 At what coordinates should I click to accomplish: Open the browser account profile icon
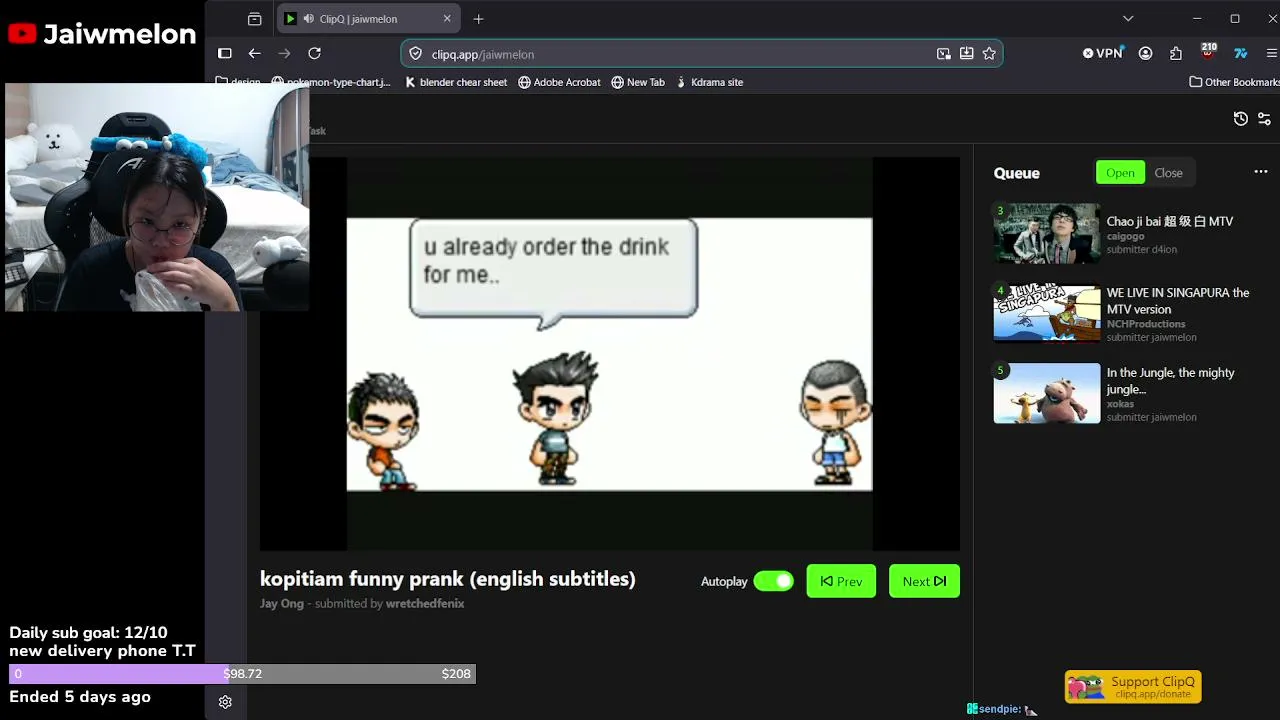(1146, 54)
